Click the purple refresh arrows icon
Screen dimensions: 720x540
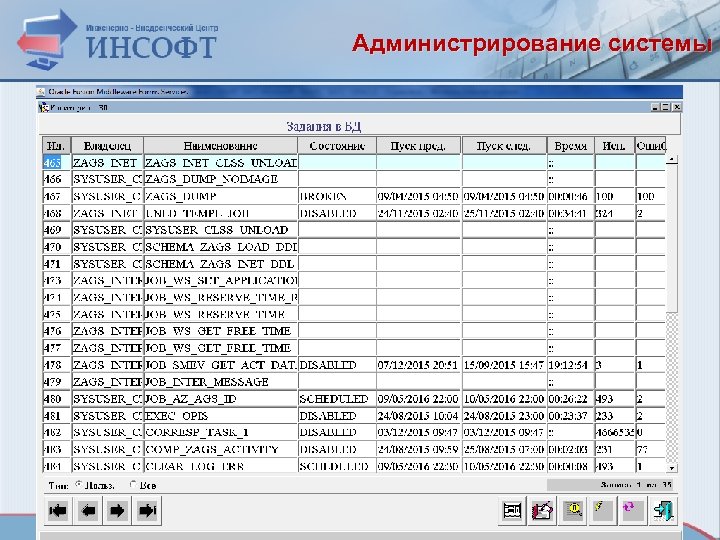coord(631,510)
